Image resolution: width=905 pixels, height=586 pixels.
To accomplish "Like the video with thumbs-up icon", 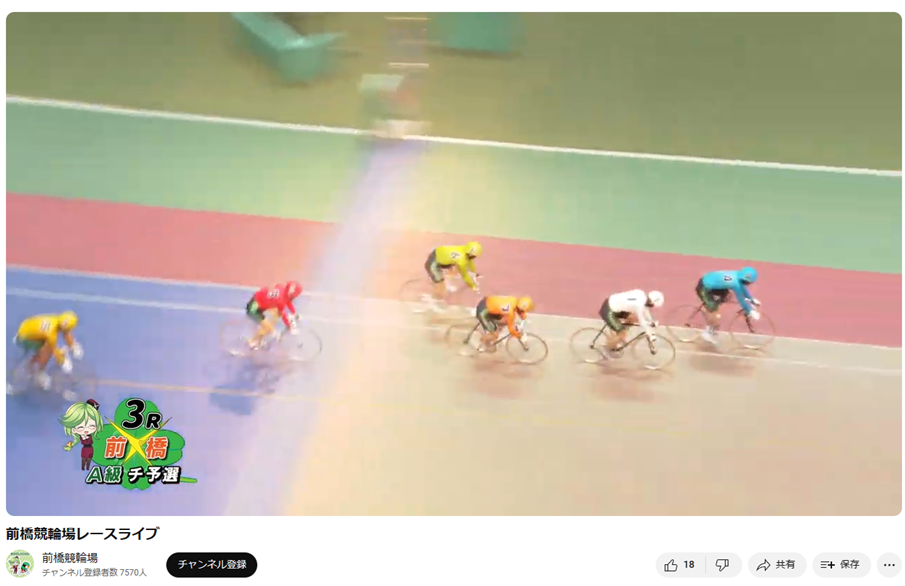I will [671, 565].
